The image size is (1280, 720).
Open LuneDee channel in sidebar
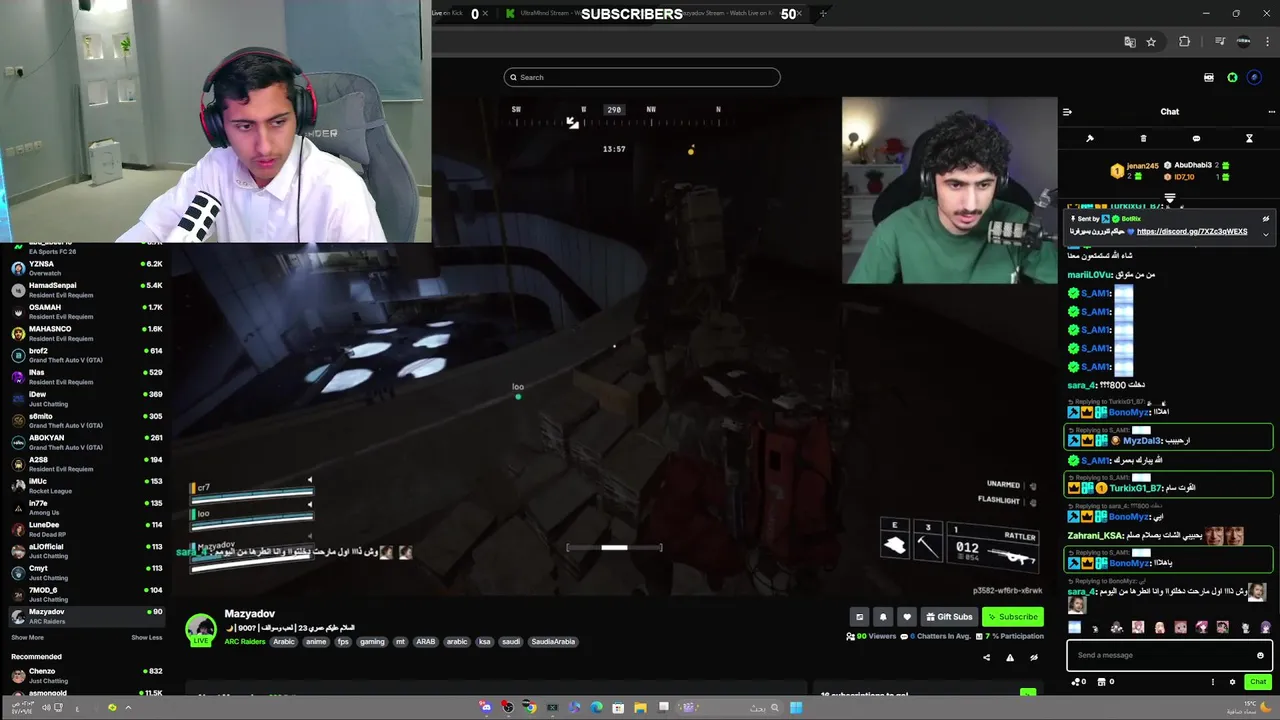pyautogui.click(x=85, y=529)
